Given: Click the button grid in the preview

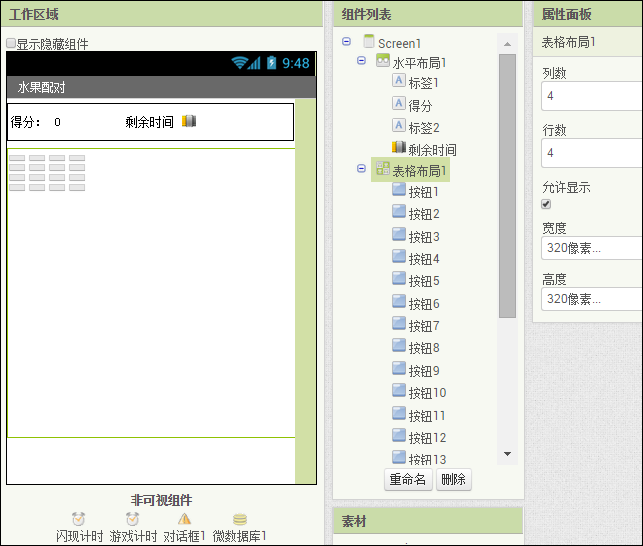Looking at the screenshot, I should 47,173.
